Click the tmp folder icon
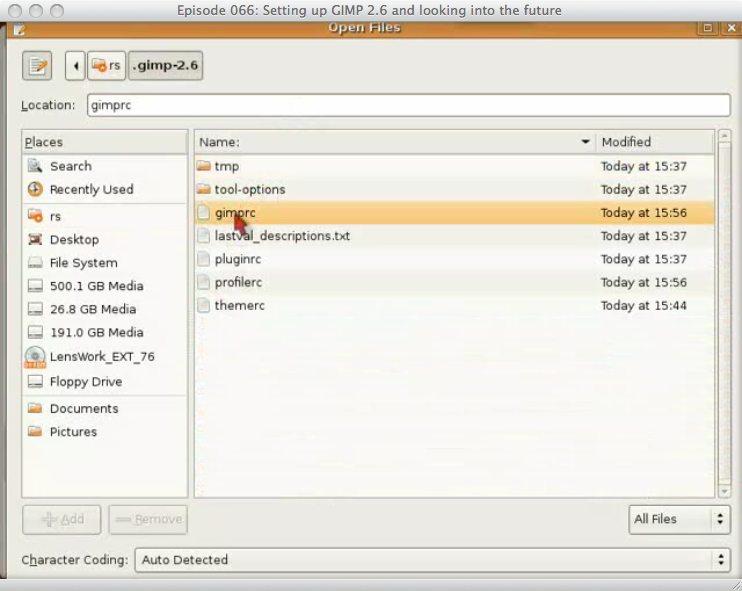 (x=203, y=166)
